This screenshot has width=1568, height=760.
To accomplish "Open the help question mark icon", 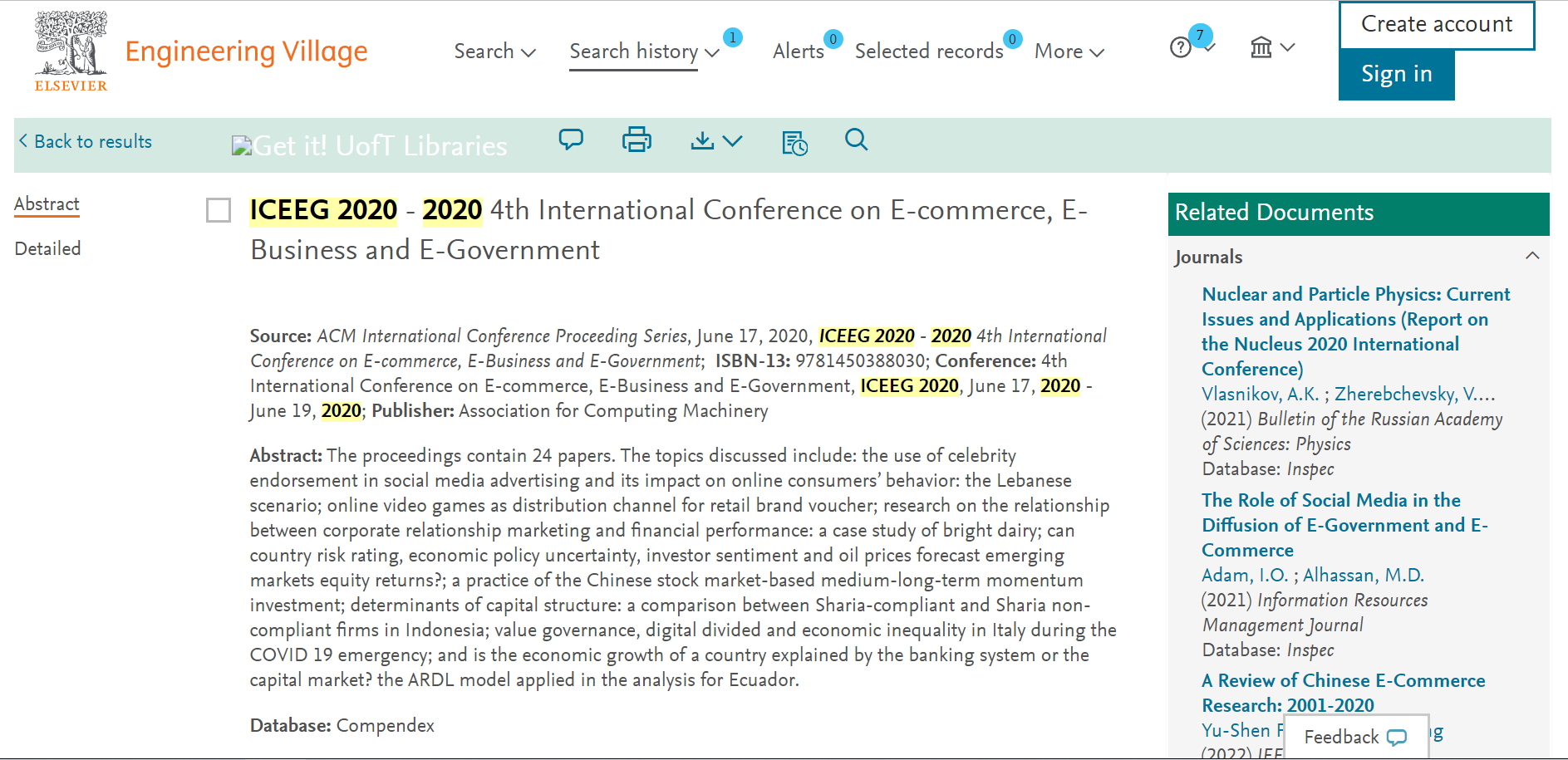I will pyautogui.click(x=1180, y=47).
